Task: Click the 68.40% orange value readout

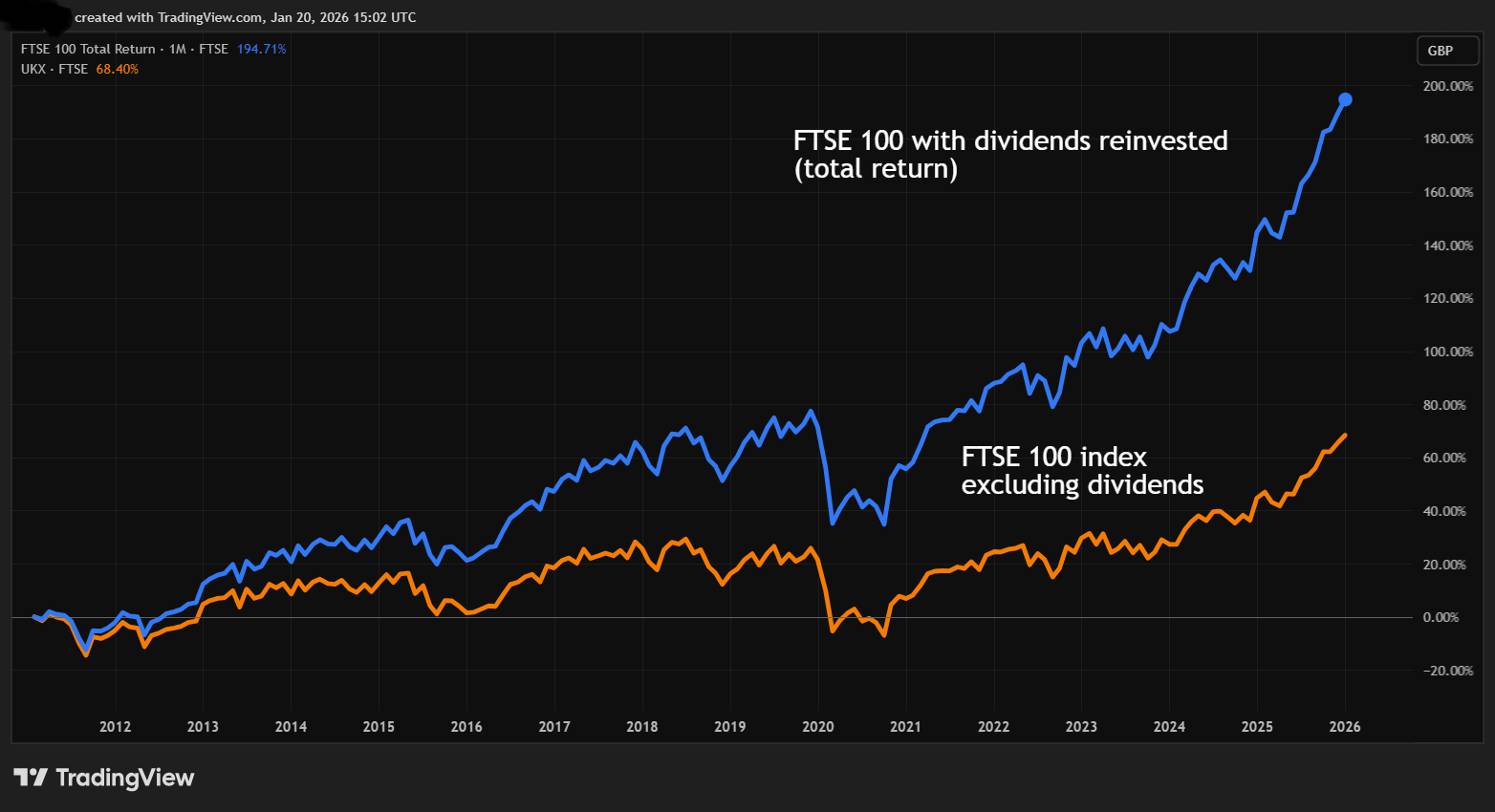Action: click(x=116, y=69)
